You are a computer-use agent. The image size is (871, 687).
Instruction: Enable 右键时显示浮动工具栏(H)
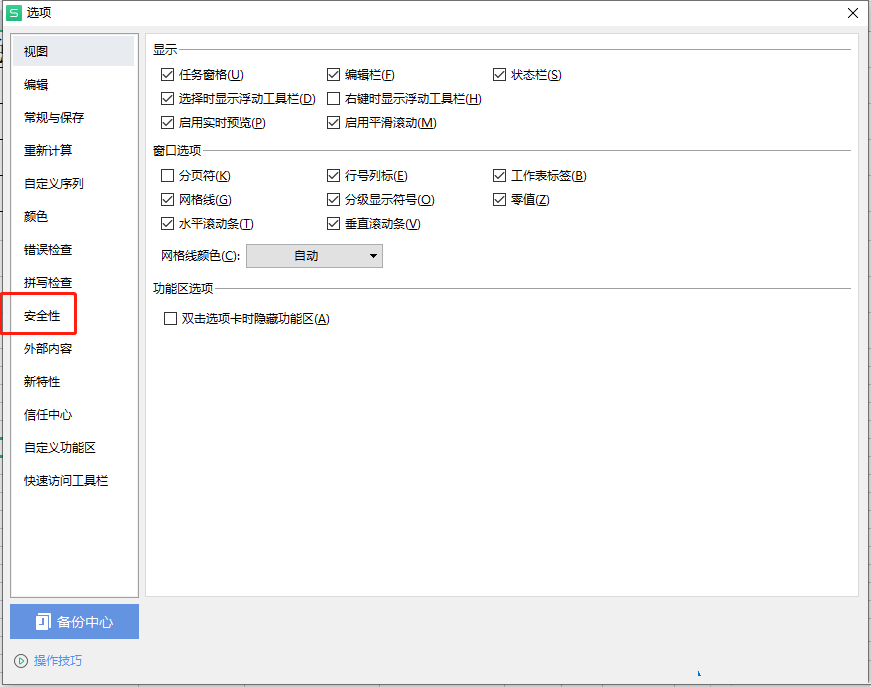tap(333, 98)
